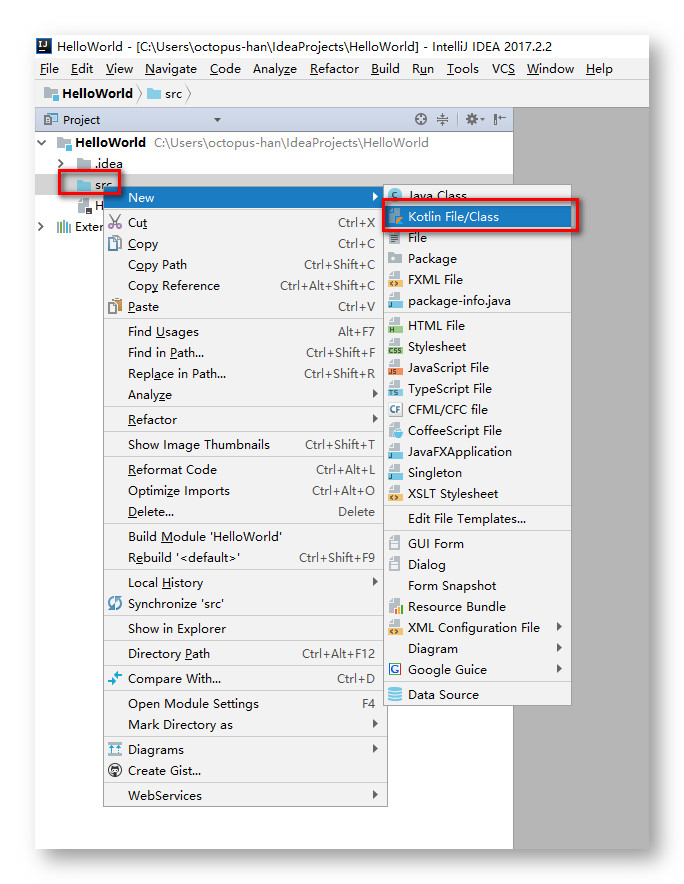Expand the .idea folder node

pyautogui.click(x=61, y=163)
